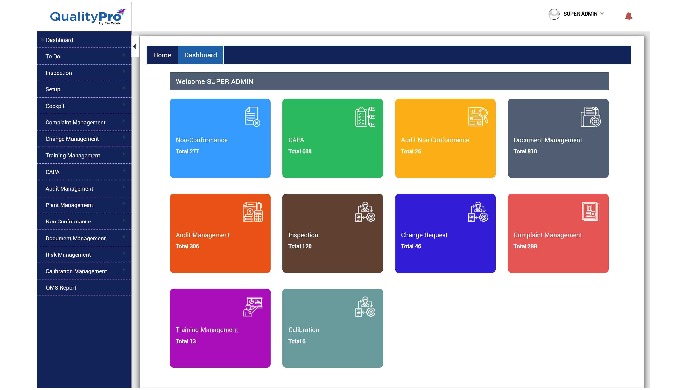
Task: Click the user avatar icon in header
Action: tap(554, 14)
